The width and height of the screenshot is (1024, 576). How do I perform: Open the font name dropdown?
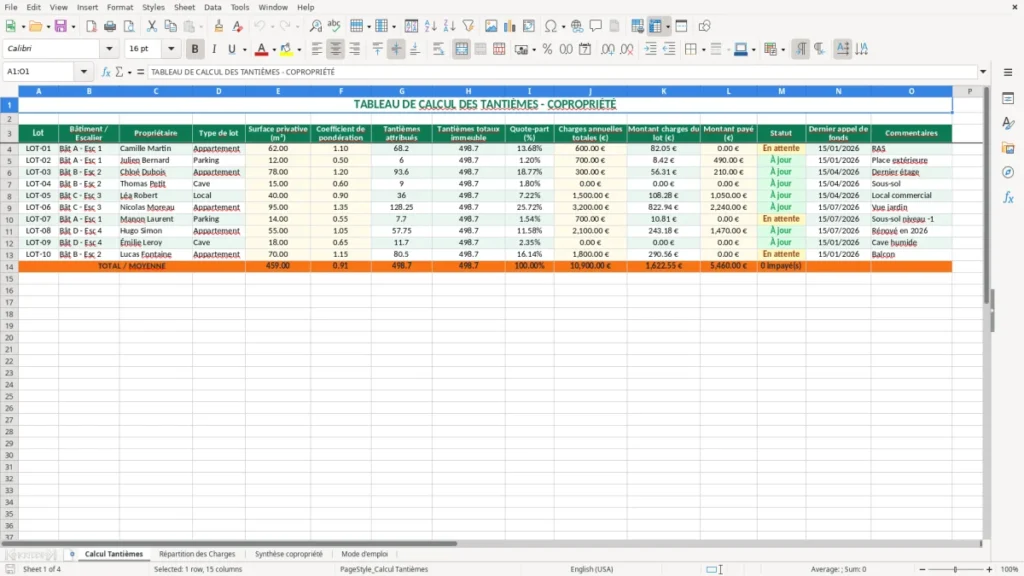click(x=109, y=49)
